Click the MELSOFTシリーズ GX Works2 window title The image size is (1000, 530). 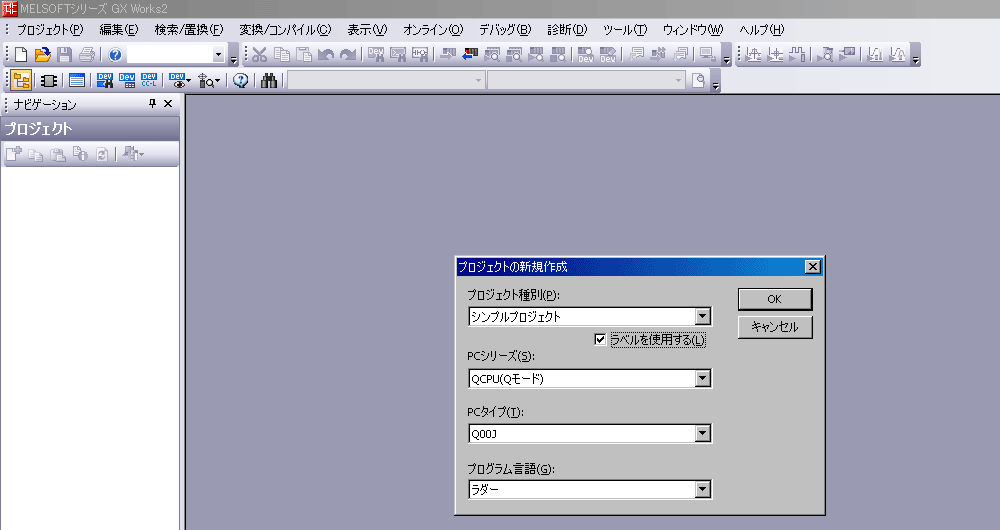click(93, 9)
